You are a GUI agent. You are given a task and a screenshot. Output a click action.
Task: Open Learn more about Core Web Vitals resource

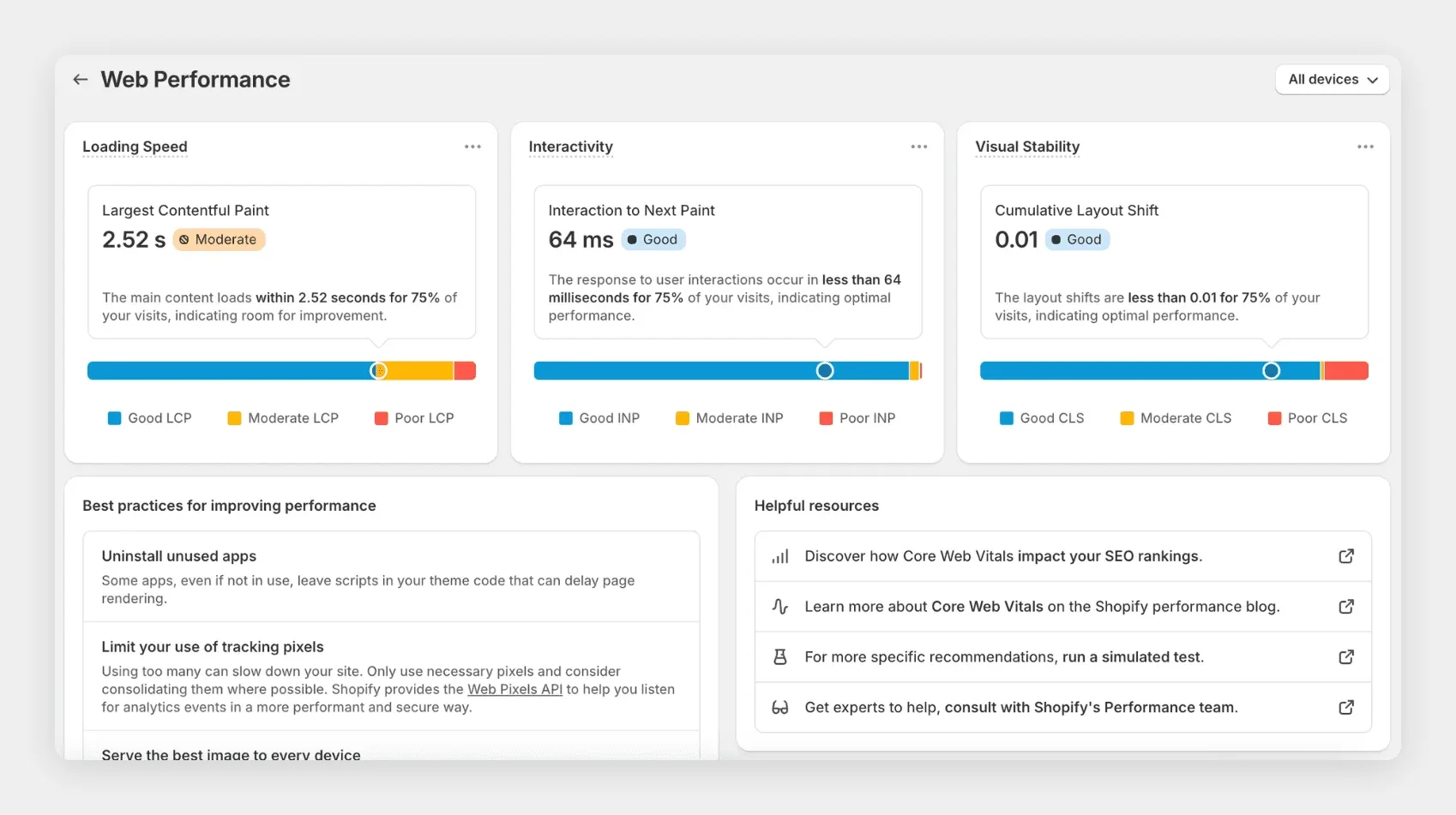[1063, 607]
